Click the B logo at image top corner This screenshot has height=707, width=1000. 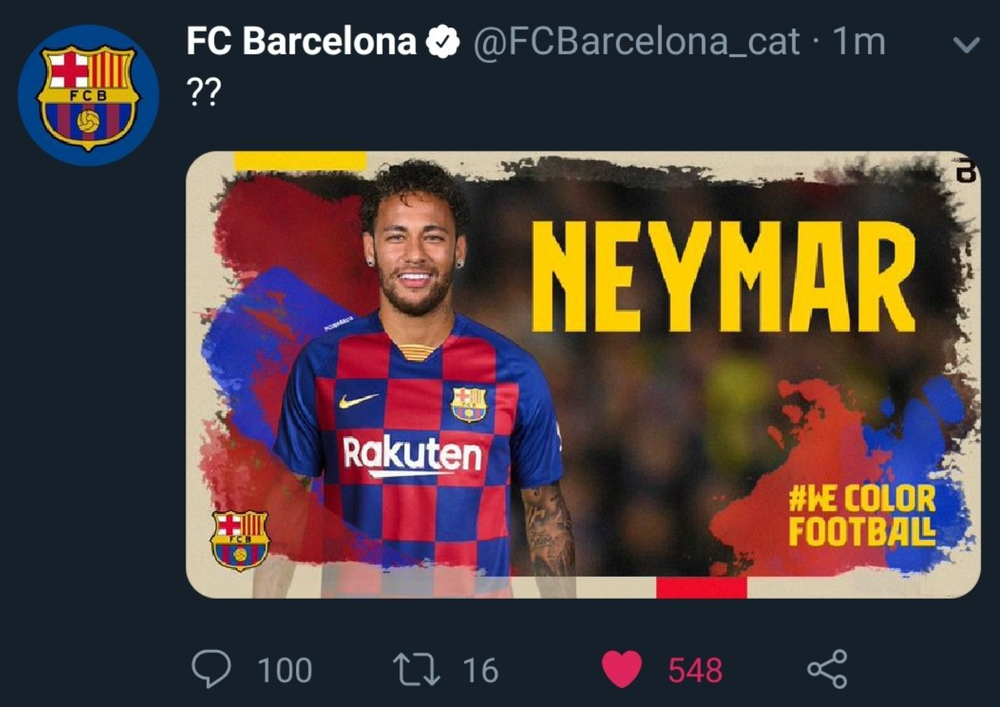pyautogui.click(x=966, y=170)
